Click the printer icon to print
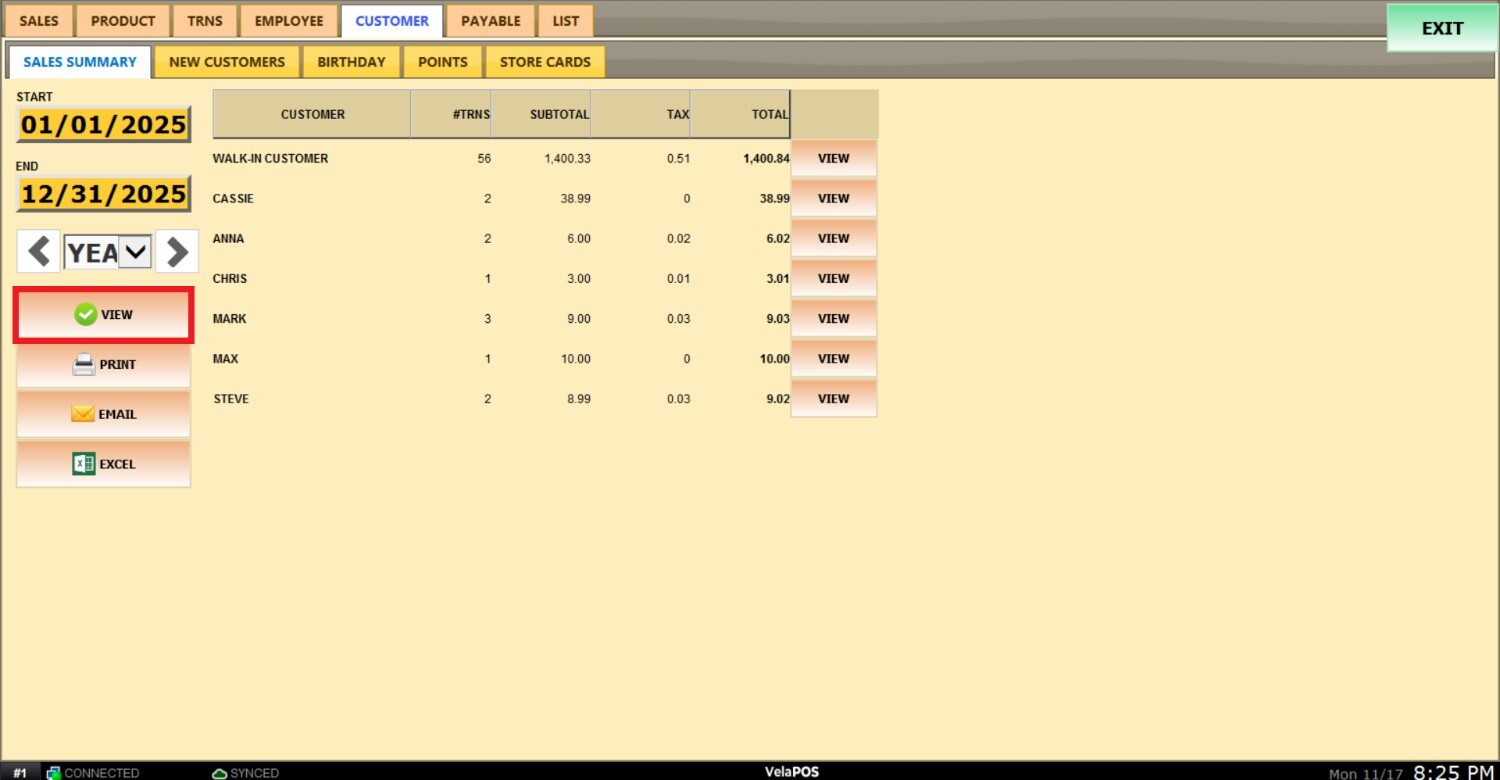1500x780 pixels. coord(84,365)
